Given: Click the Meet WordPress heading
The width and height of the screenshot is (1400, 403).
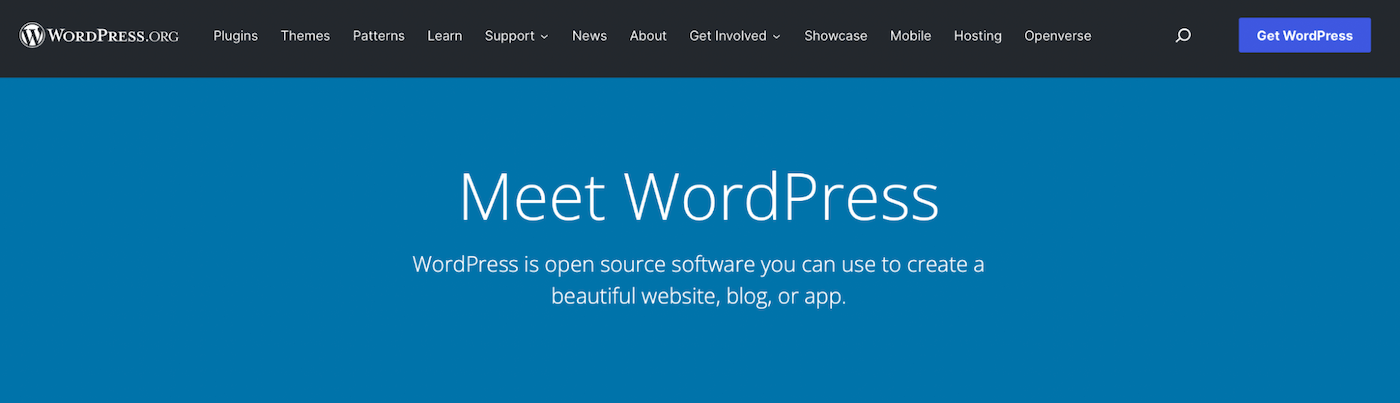Looking at the screenshot, I should click(699, 197).
